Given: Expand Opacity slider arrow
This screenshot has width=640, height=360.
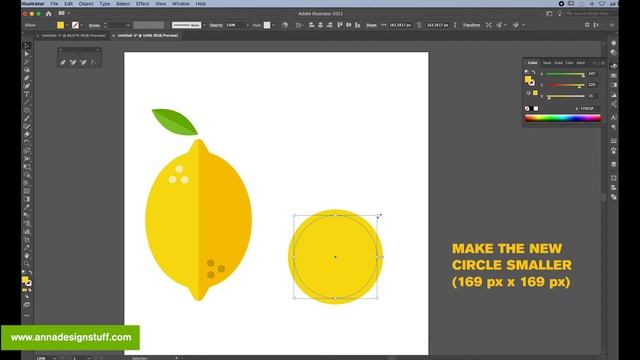Looking at the screenshot, I should 247,25.
